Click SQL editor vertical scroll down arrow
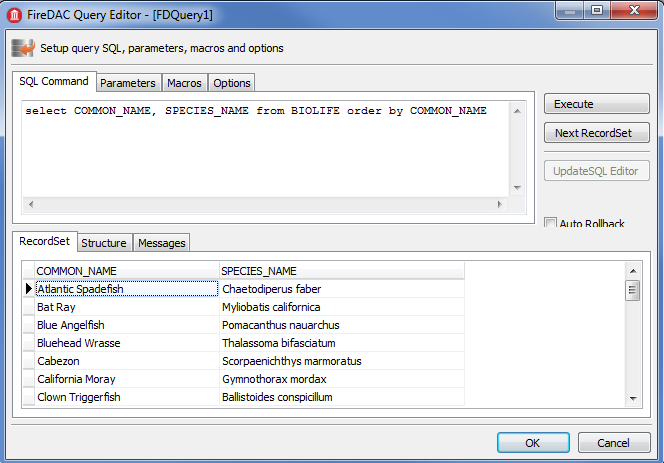This screenshot has height=463, width=664. [517, 188]
